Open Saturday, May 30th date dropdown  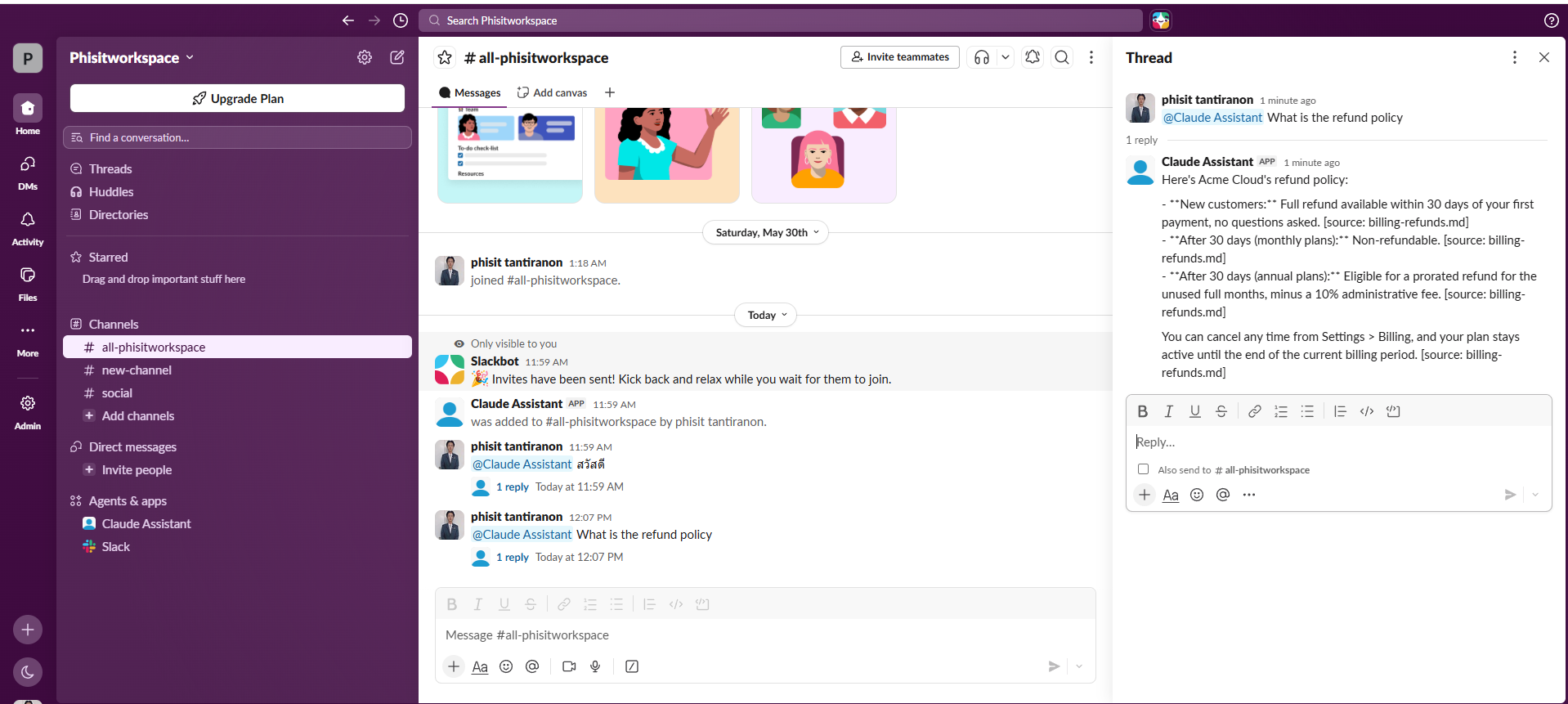765,232
